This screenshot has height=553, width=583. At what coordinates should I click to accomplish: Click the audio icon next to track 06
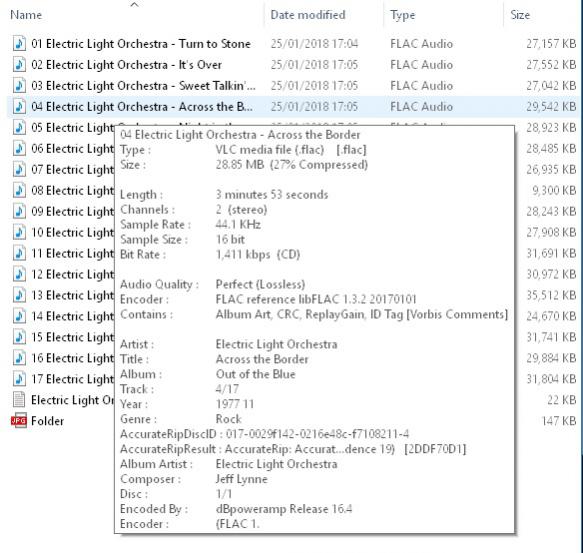(19, 148)
